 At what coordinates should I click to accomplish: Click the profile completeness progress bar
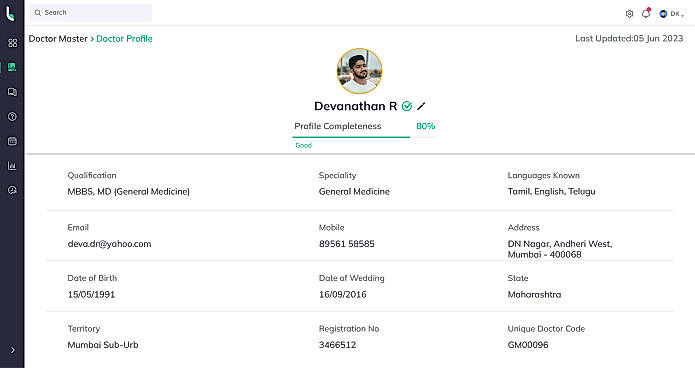point(364,137)
